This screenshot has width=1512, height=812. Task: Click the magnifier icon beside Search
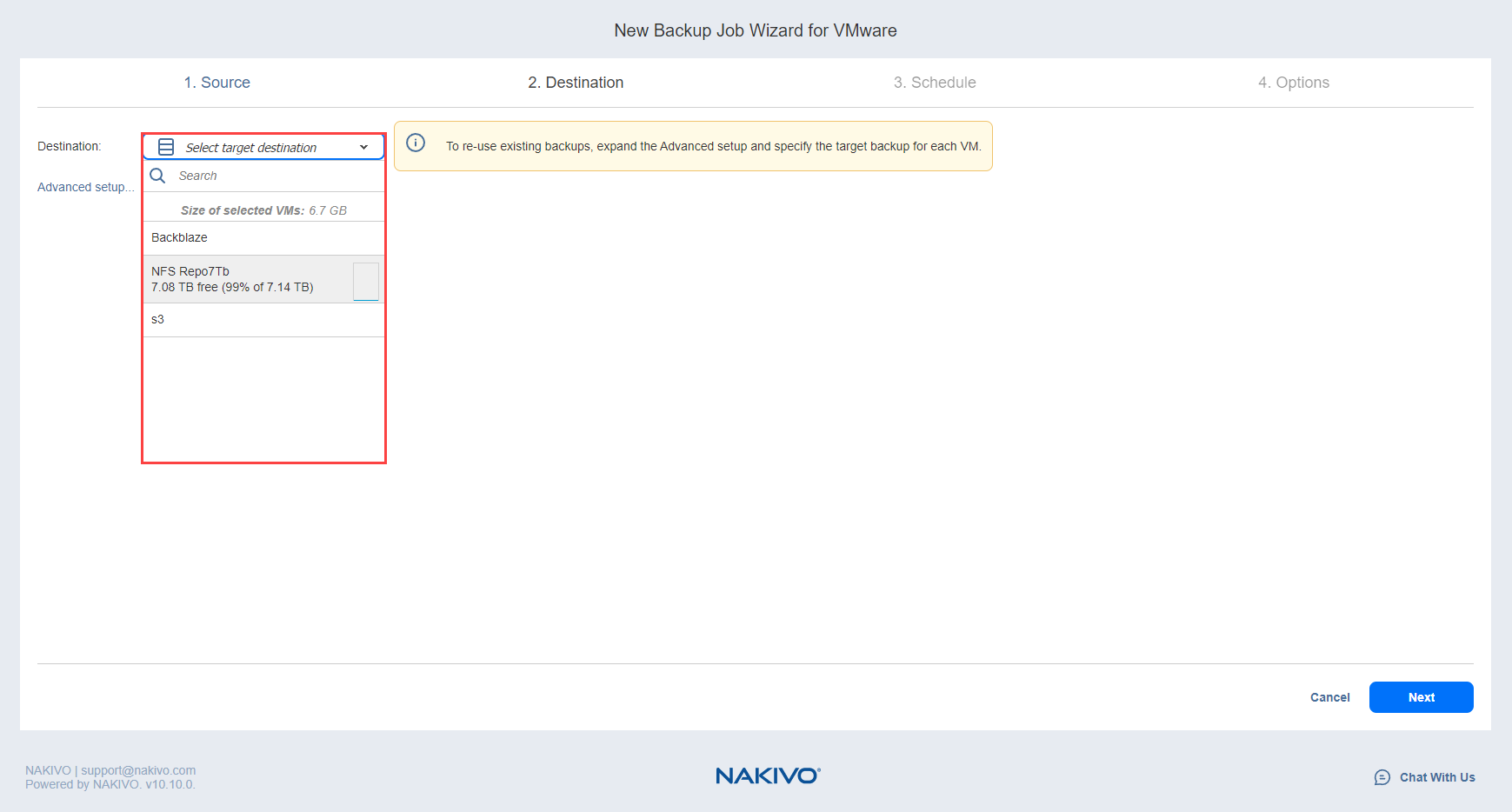[157, 176]
